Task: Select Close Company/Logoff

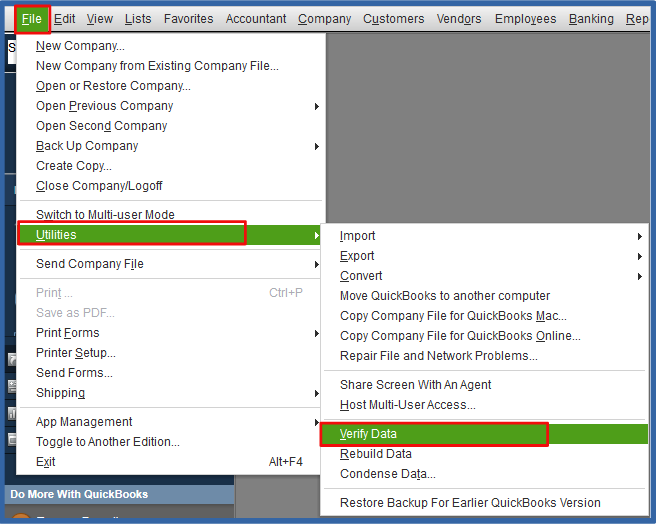Action: click(169, 186)
